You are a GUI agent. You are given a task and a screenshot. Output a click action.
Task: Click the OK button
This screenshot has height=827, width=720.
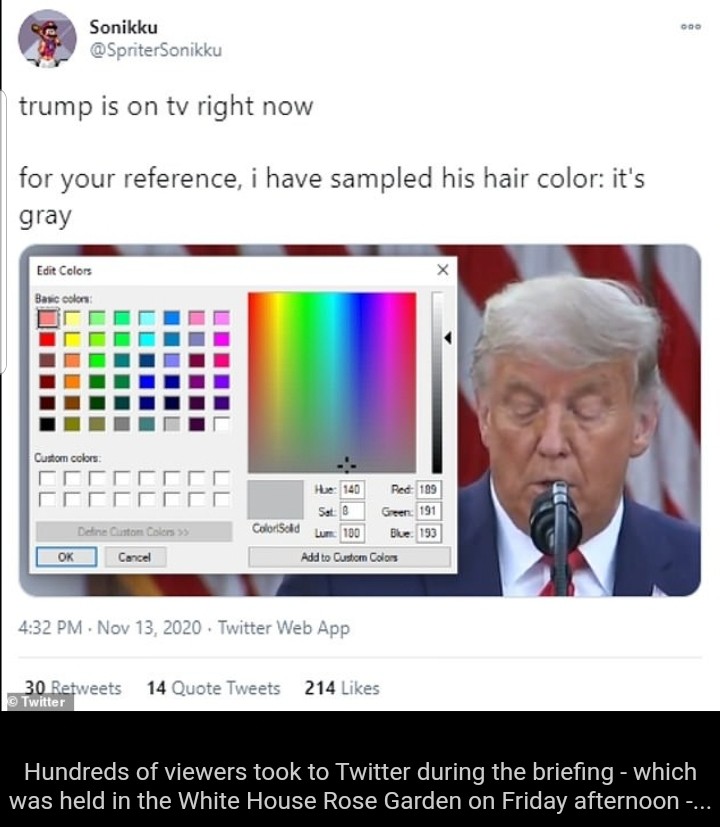[66, 557]
